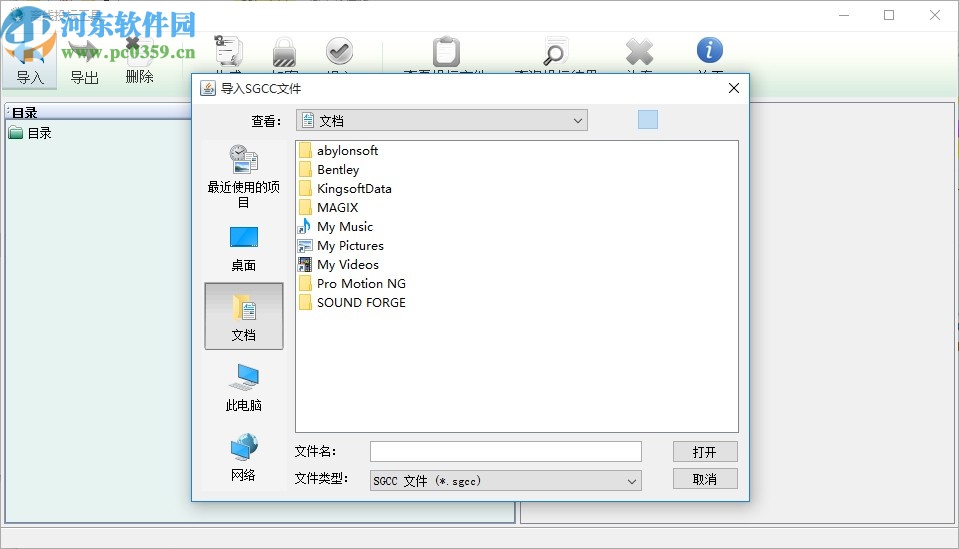This screenshot has height=549, width=959.
Task: Click the magnifier query toolbar icon
Action: point(555,52)
